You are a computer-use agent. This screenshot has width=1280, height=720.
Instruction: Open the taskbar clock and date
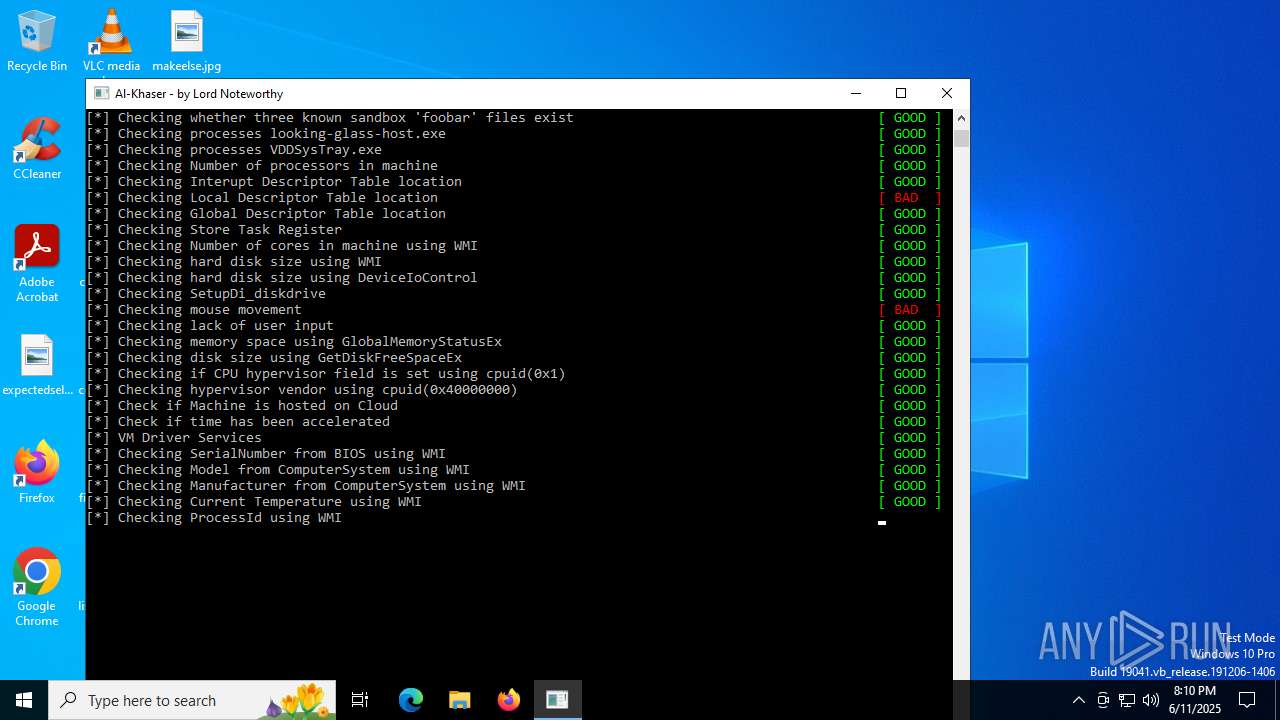[1196, 700]
